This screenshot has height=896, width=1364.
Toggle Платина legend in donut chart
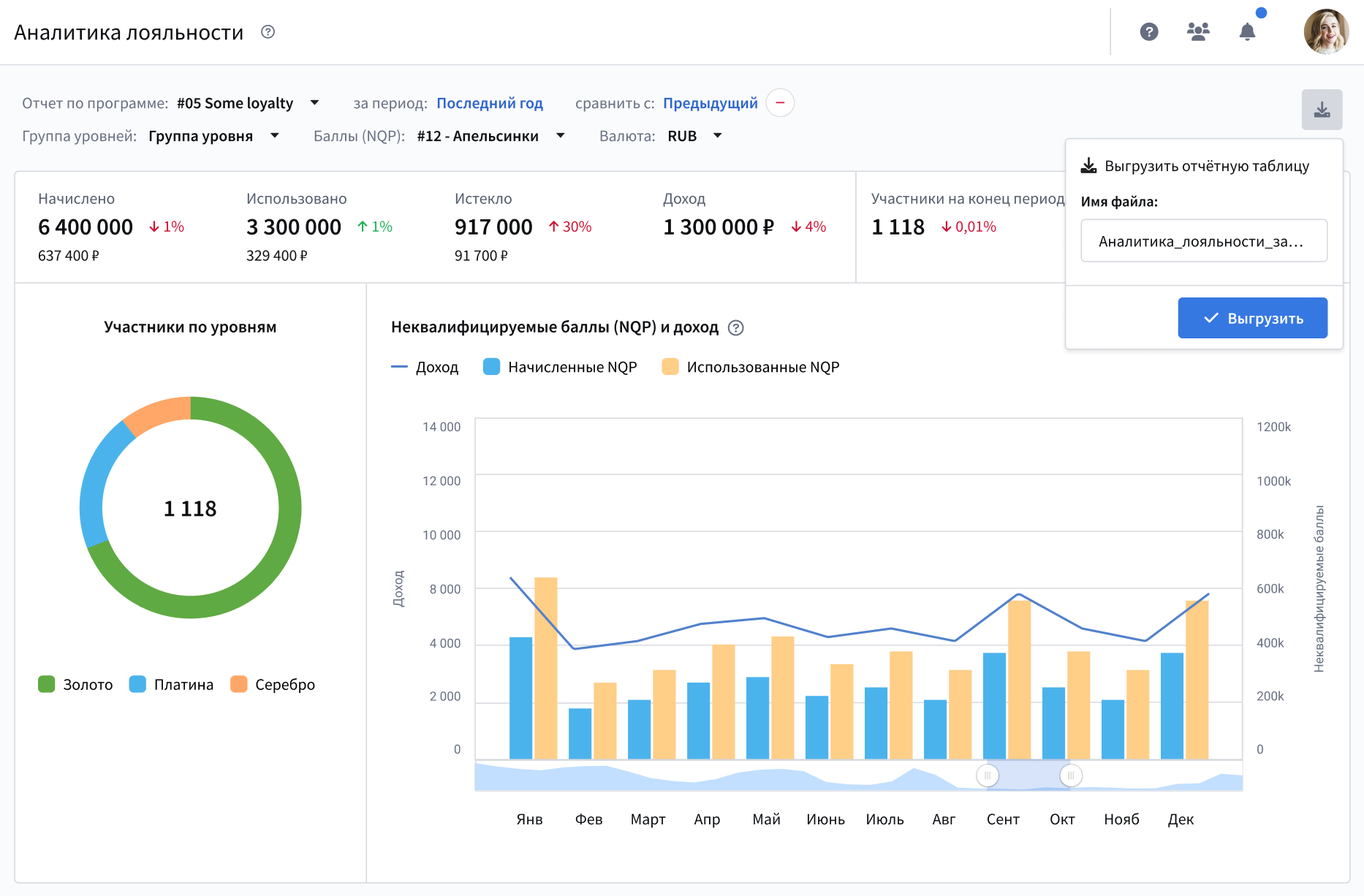tap(171, 684)
